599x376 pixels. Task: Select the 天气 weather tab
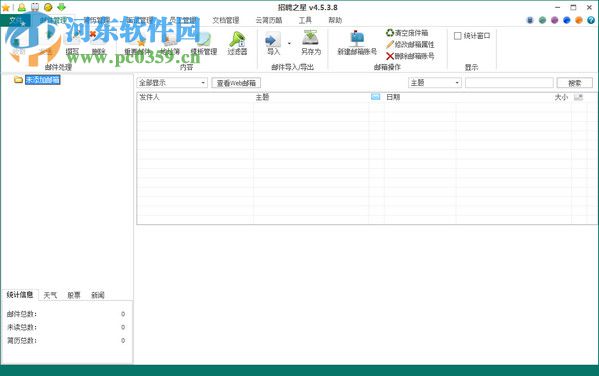point(50,295)
